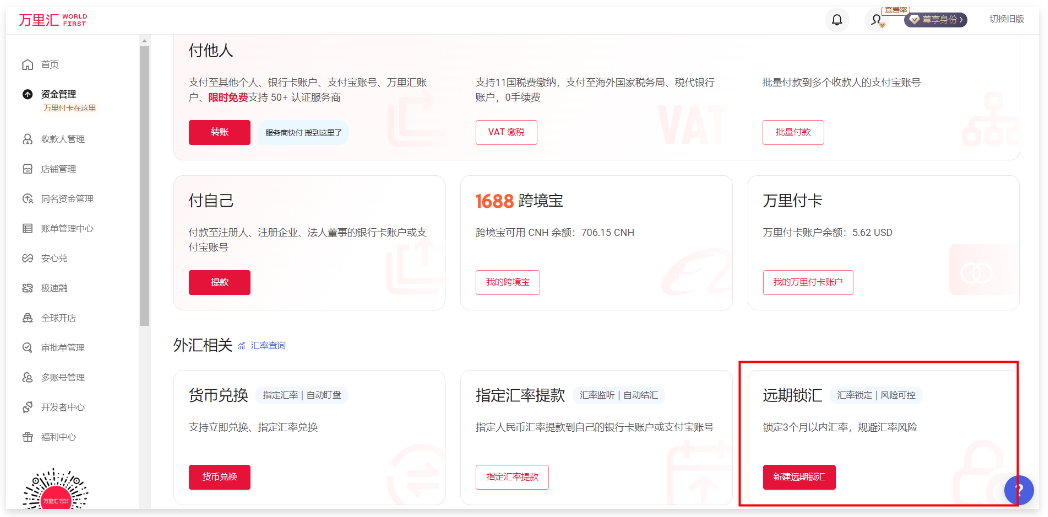Click the 多账号管理 users icon

[27, 377]
